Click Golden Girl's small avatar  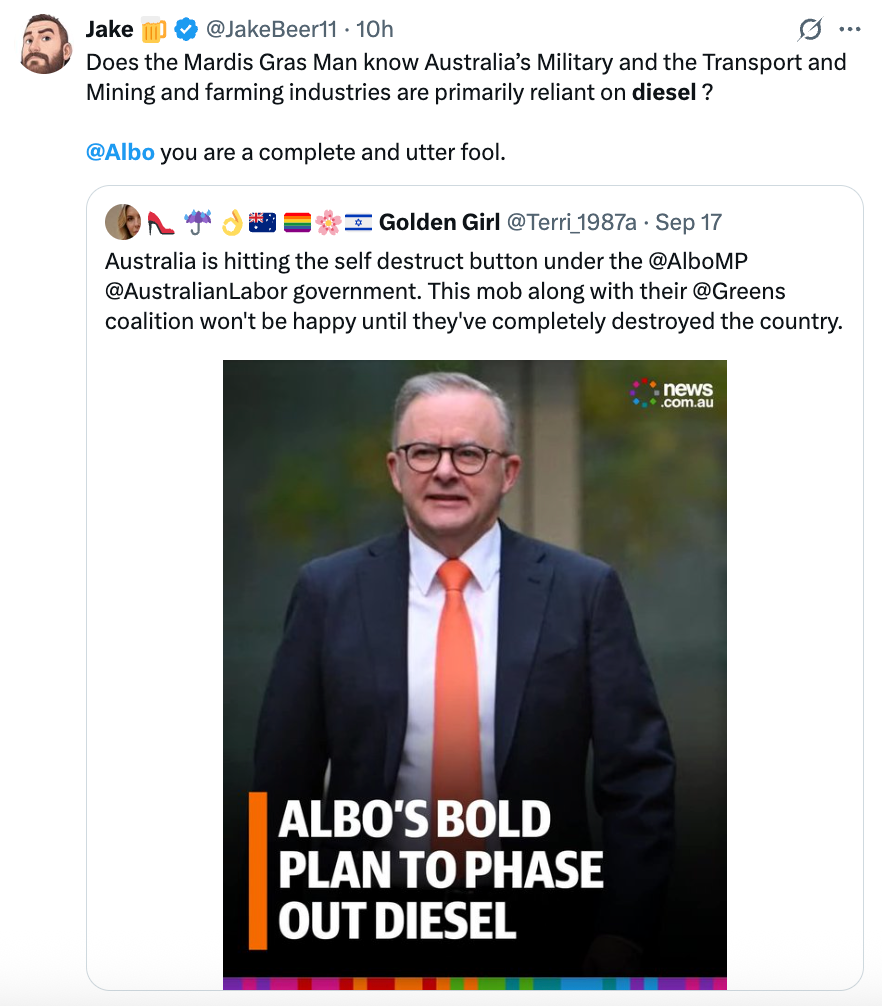click(122, 222)
